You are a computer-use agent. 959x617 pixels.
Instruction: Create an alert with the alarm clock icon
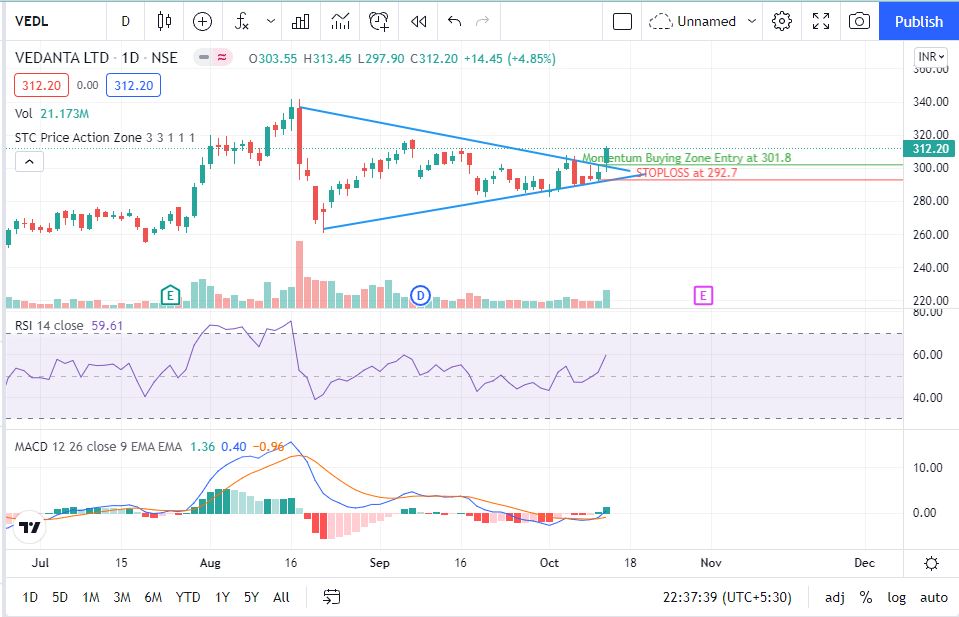[x=379, y=21]
